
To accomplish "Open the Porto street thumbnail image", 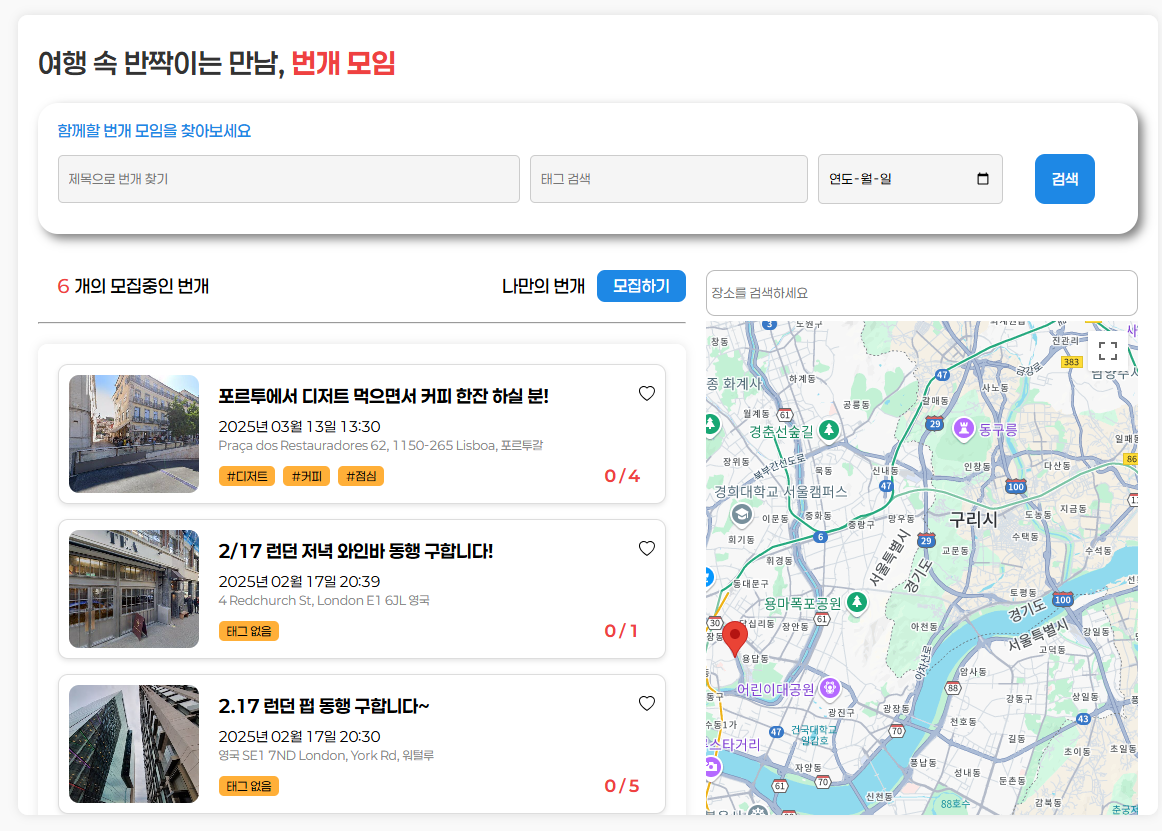I will coord(134,434).
